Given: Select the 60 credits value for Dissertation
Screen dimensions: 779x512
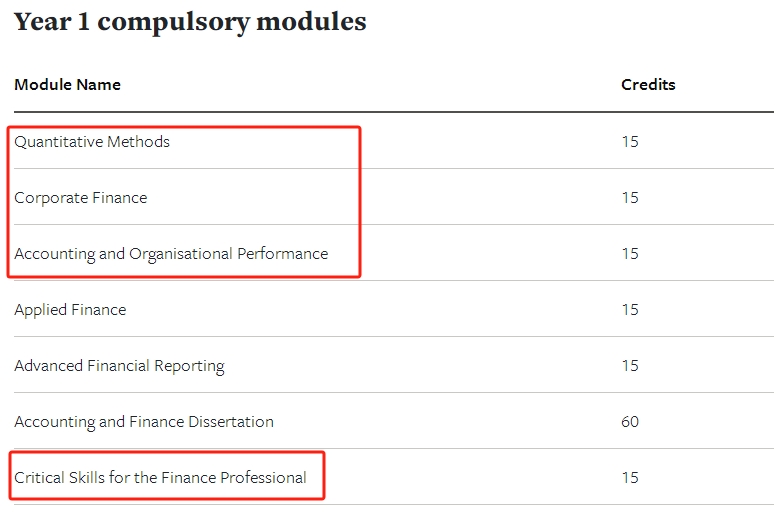Looking at the screenshot, I should click(x=630, y=422).
